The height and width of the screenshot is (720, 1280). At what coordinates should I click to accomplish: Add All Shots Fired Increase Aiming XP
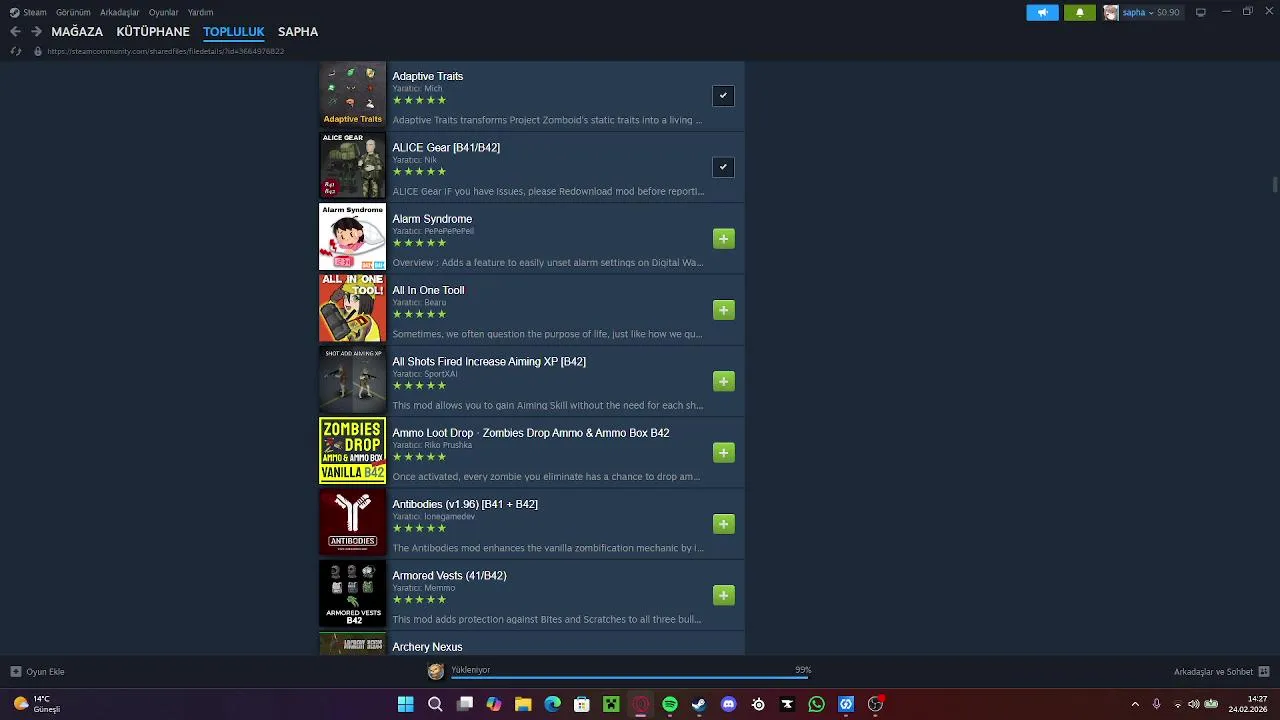tap(724, 381)
